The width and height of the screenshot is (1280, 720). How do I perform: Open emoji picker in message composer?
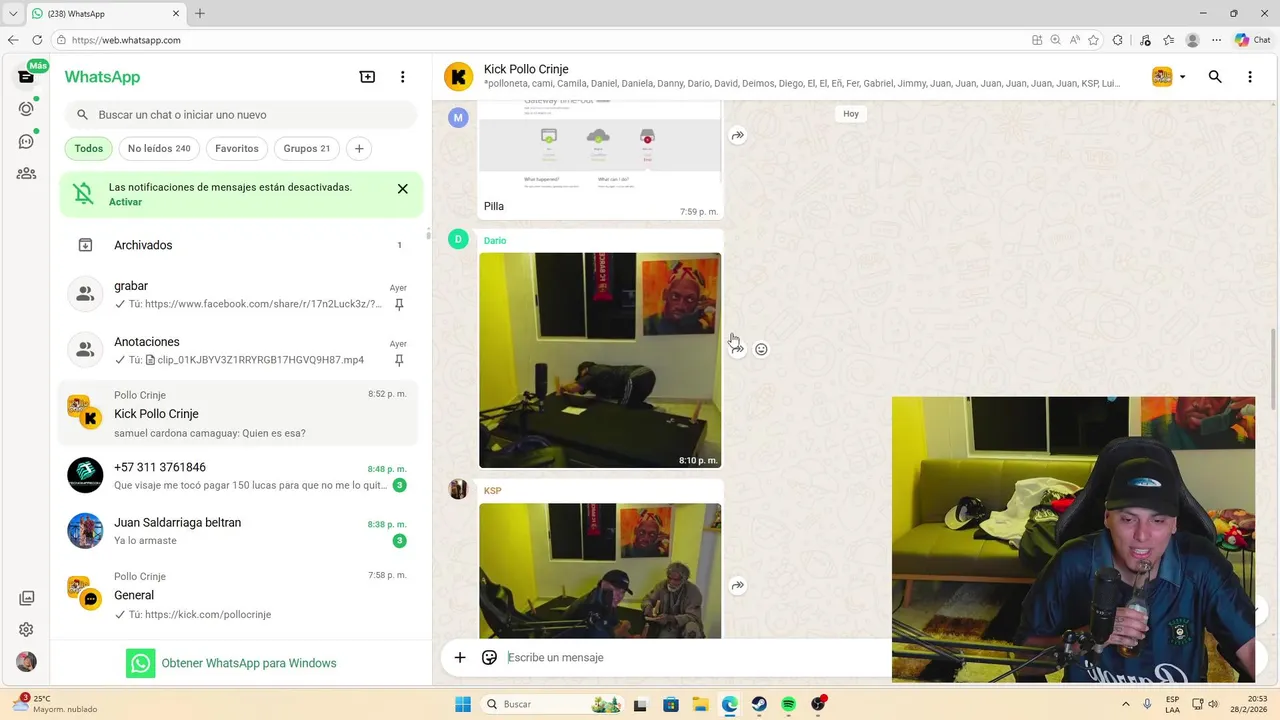489,657
